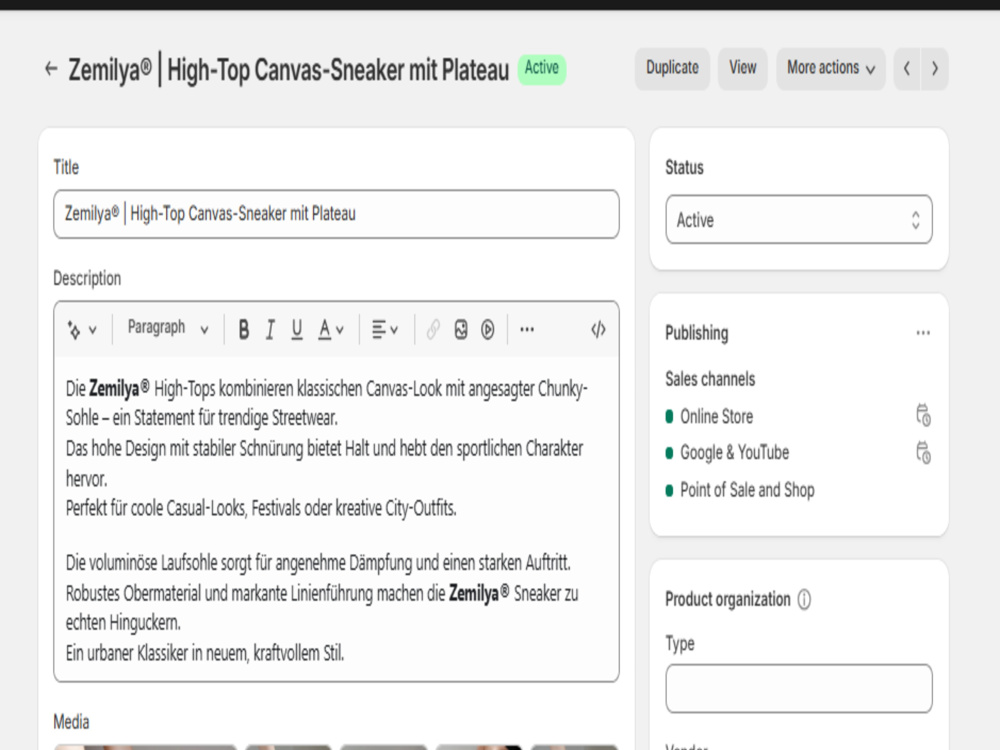Image resolution: width=1000 pixels, height=750 pixels.
Task: Open the Status dropdown showing Active
Action: pyautogui.click(x=798, y=219)
